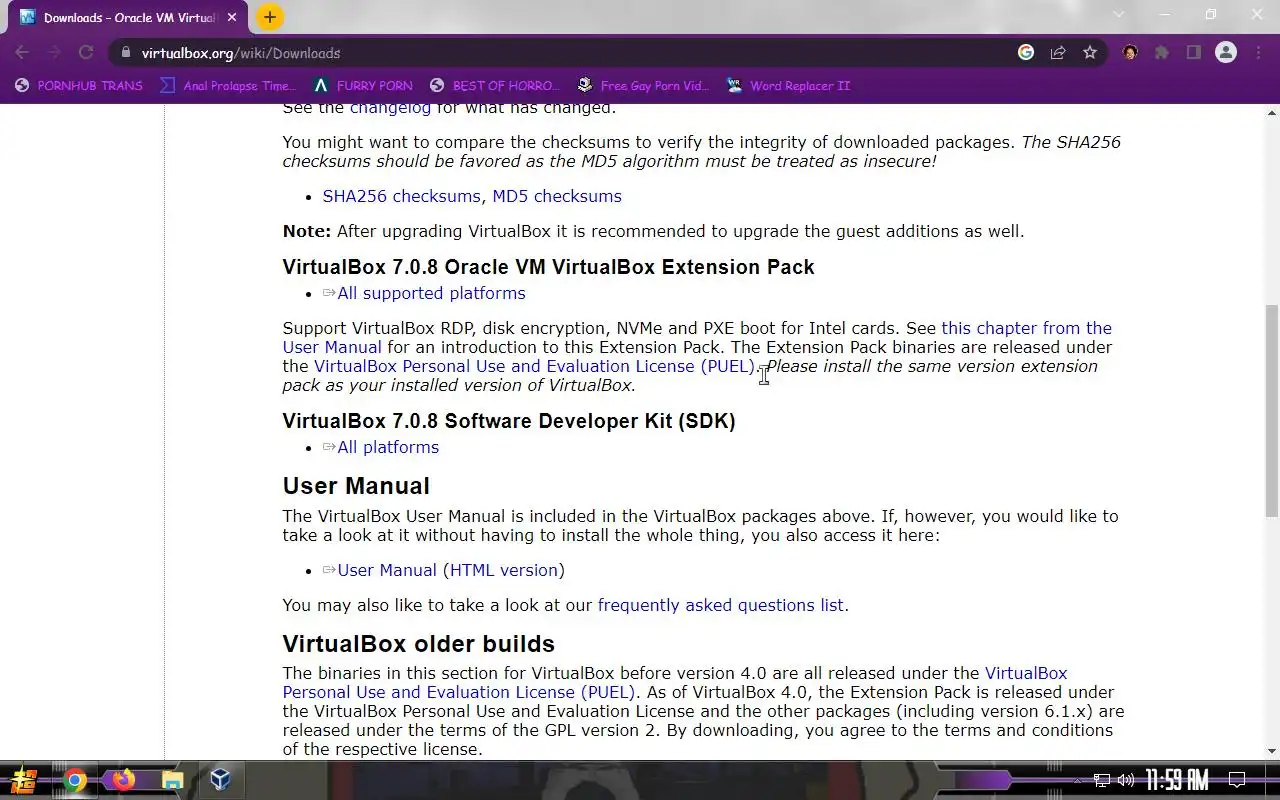This screenshot has width=1280, height=800.
Task: Click the round avatar extension icon
Action: coord(1130,53)
